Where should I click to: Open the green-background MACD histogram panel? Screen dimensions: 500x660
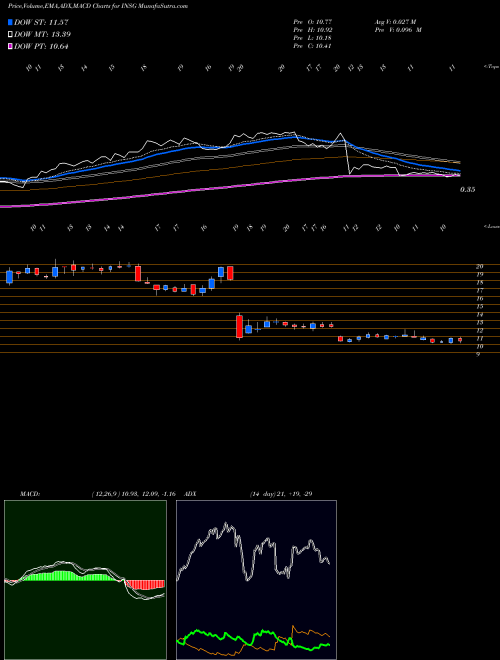(85, 580)
